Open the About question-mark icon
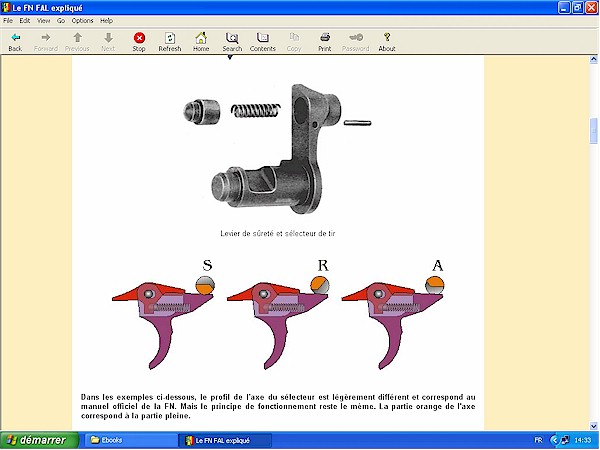The height and width of the screenshot is (450, 600). 387,42
